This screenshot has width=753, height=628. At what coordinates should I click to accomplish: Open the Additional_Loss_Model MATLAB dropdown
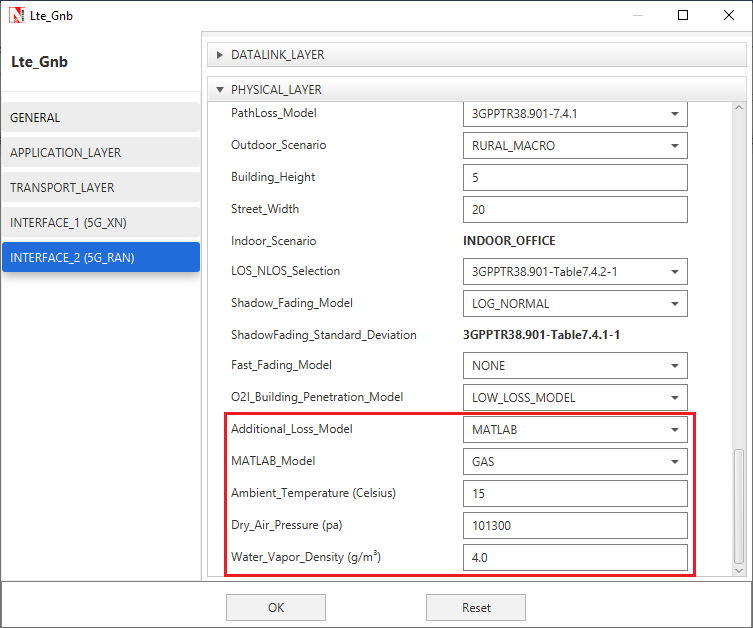pyautogui.click(x=575, y=430)
